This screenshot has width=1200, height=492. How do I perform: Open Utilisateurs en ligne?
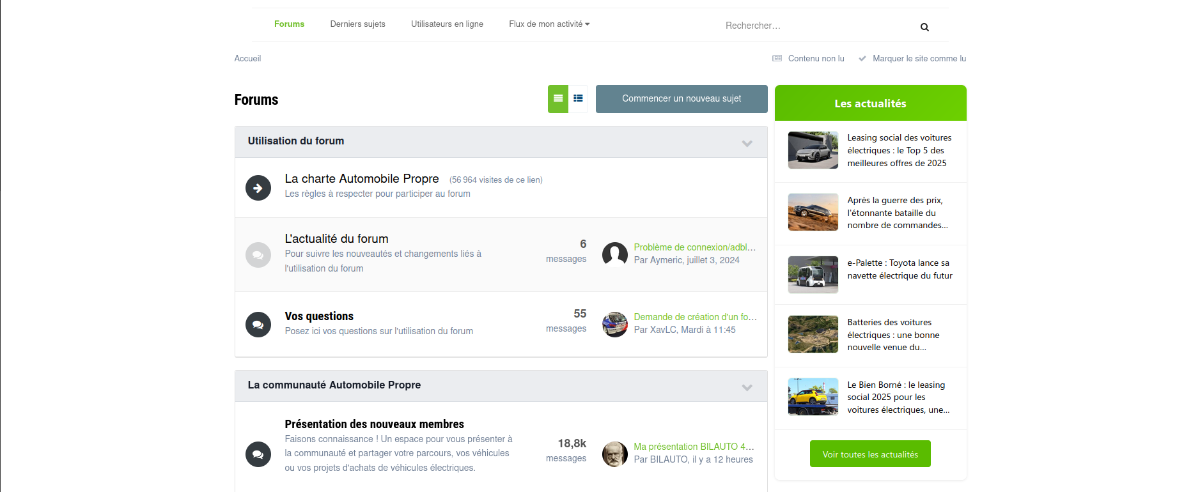click(x=447, y=24)
